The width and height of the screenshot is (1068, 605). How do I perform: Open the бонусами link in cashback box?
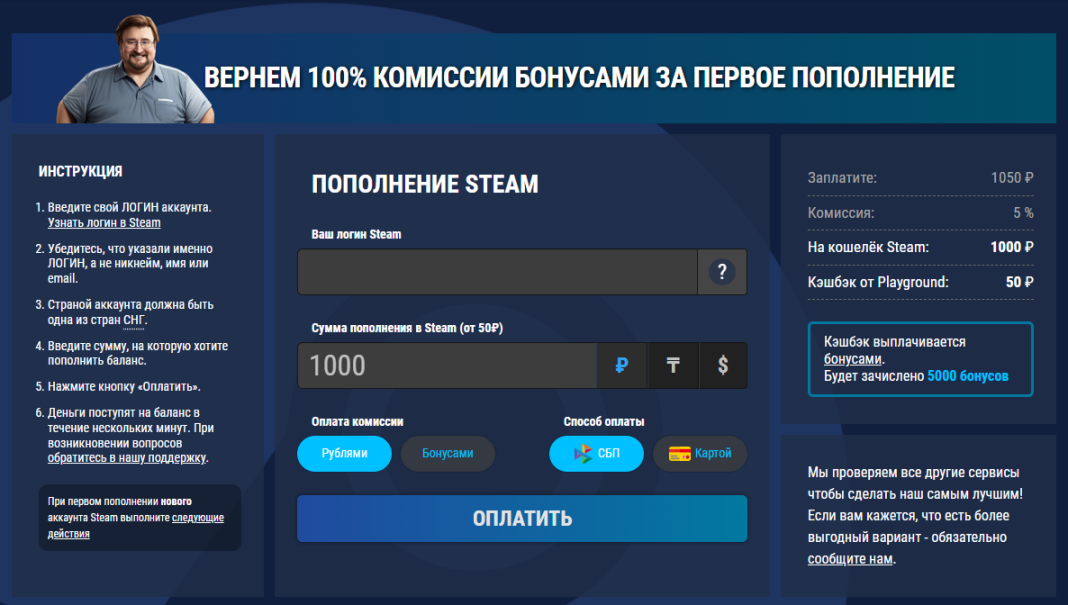coord(853,359)
